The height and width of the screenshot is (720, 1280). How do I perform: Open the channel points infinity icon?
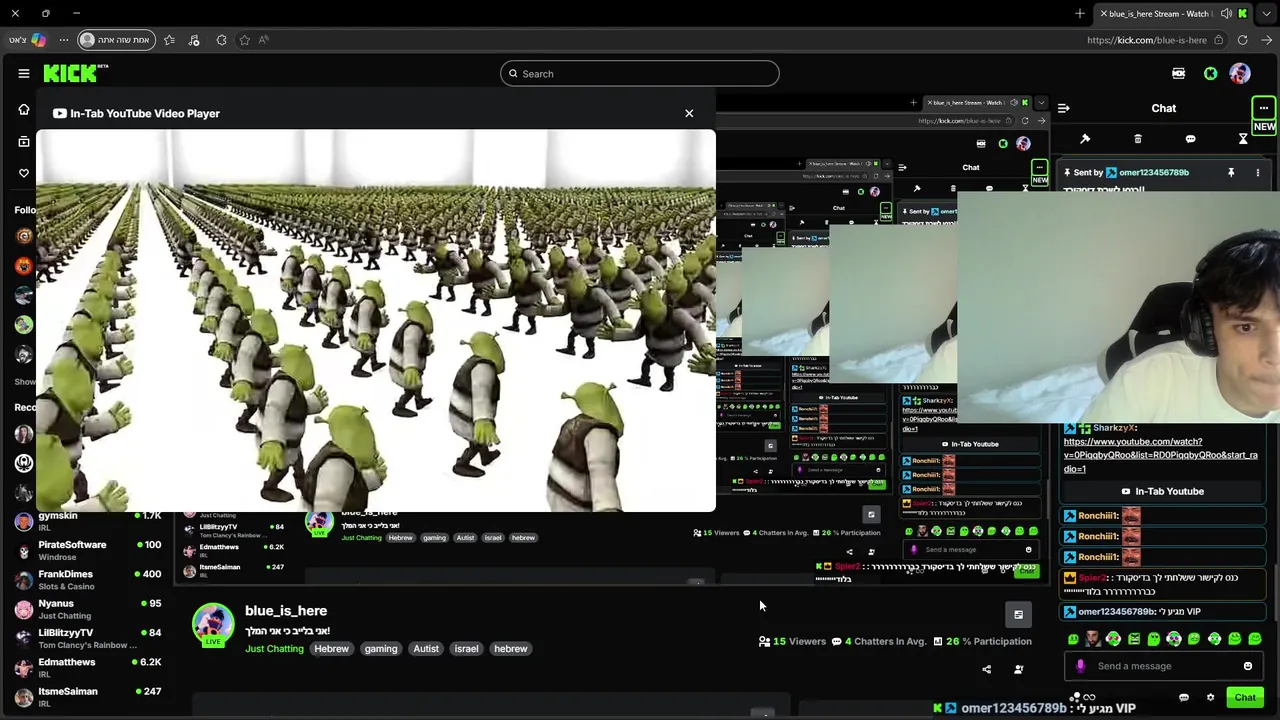1088,698
